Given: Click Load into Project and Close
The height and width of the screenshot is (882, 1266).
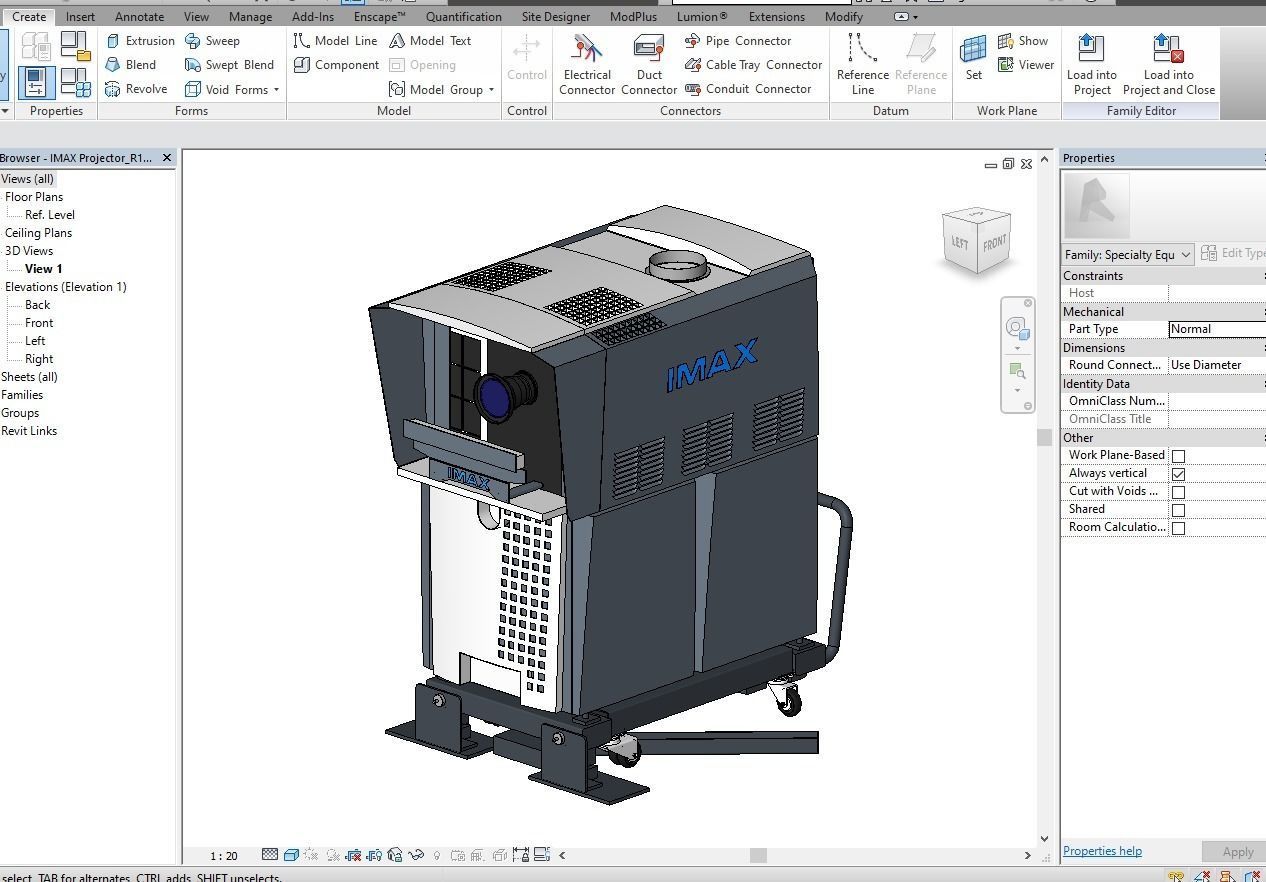Looking at the screenshot, I should pos(1169,65).
